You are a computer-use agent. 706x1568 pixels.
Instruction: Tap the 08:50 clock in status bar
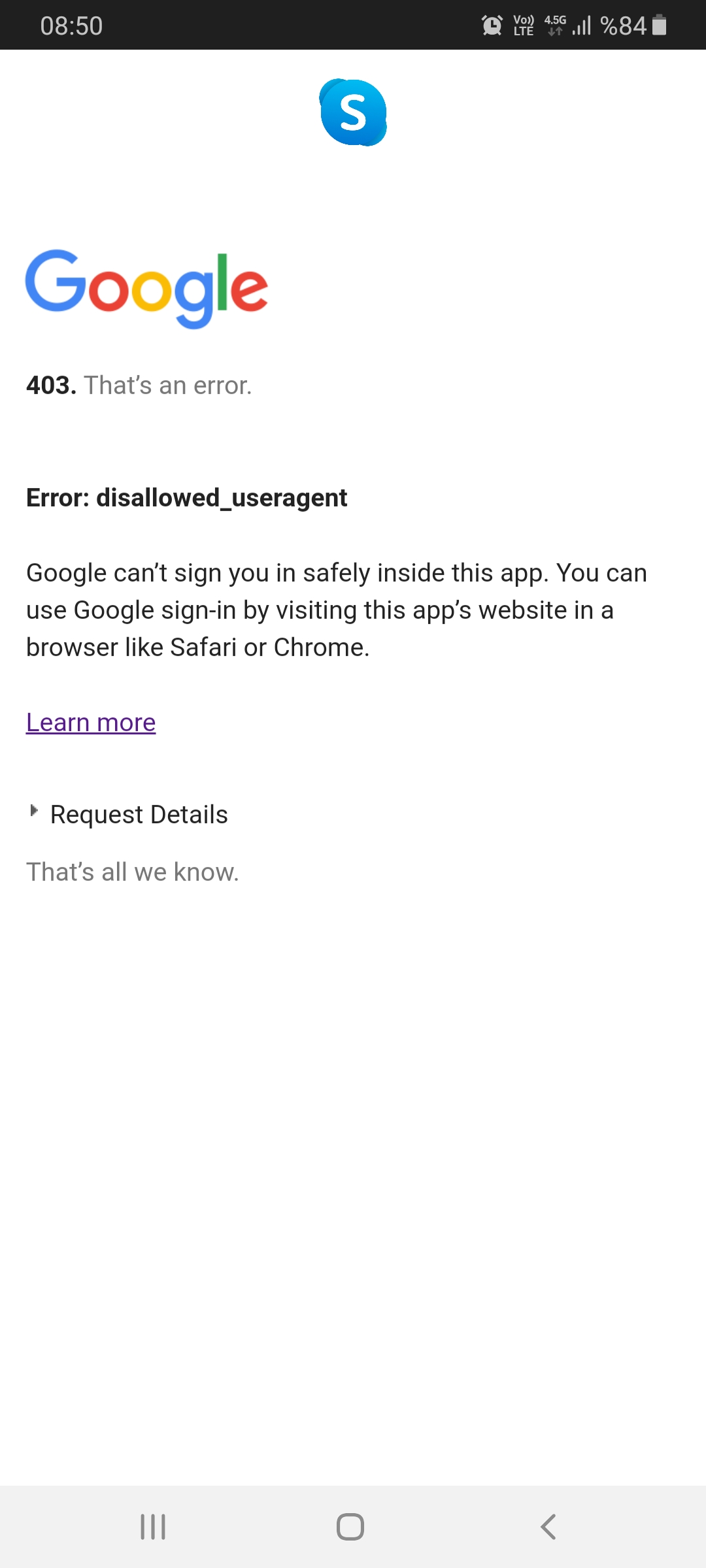(x=71, y=26)
